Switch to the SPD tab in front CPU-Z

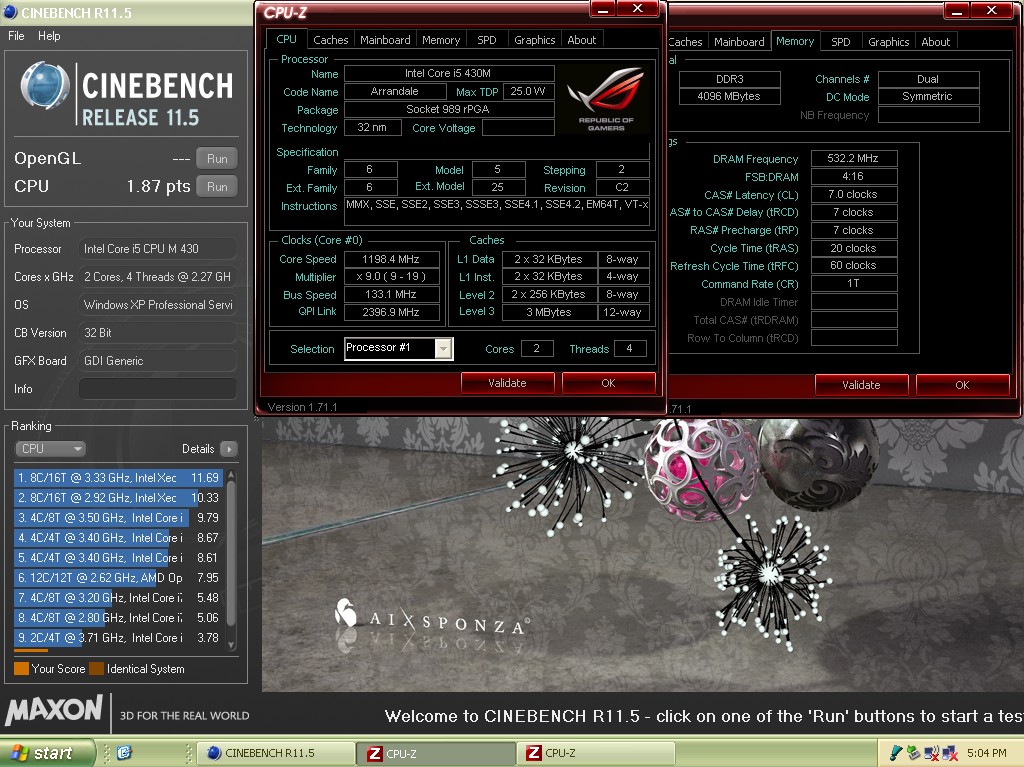click(487, 40)
